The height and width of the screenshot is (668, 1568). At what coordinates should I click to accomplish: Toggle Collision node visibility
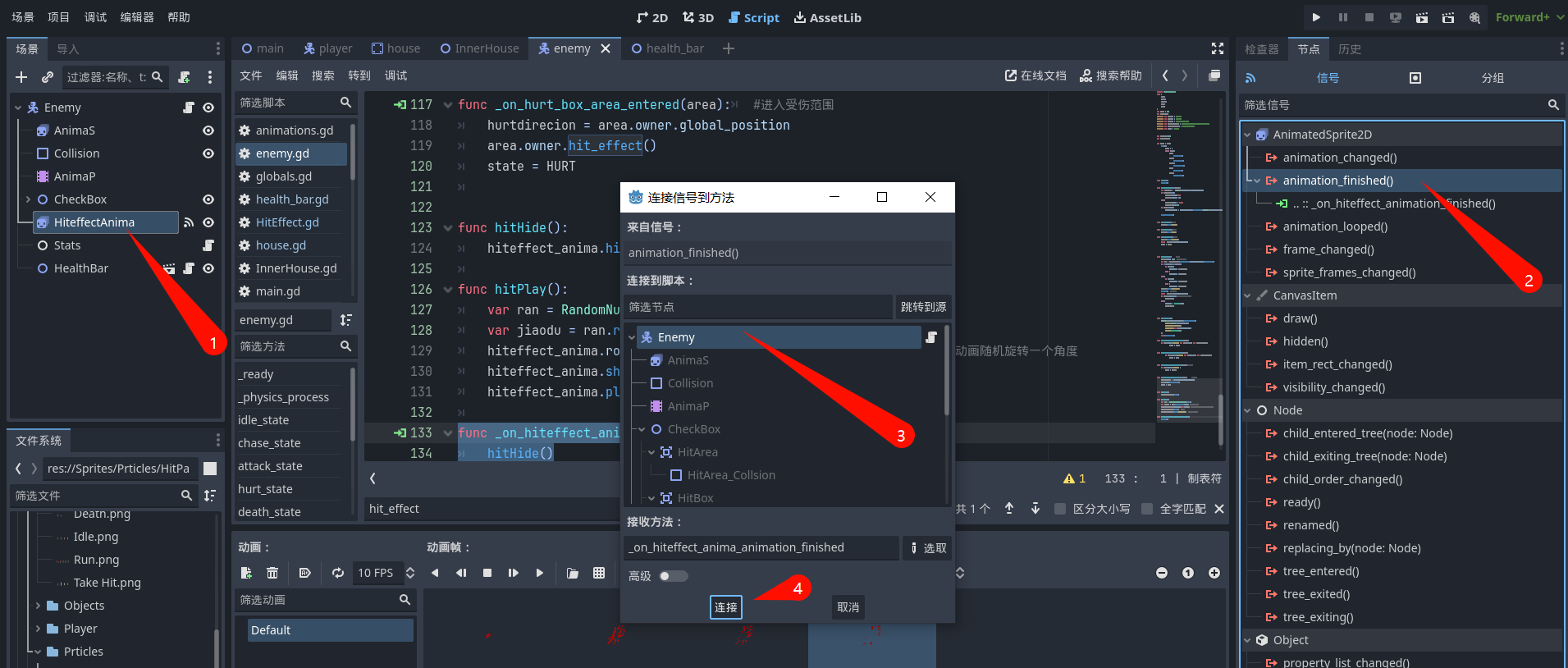[x=208, y=153]
